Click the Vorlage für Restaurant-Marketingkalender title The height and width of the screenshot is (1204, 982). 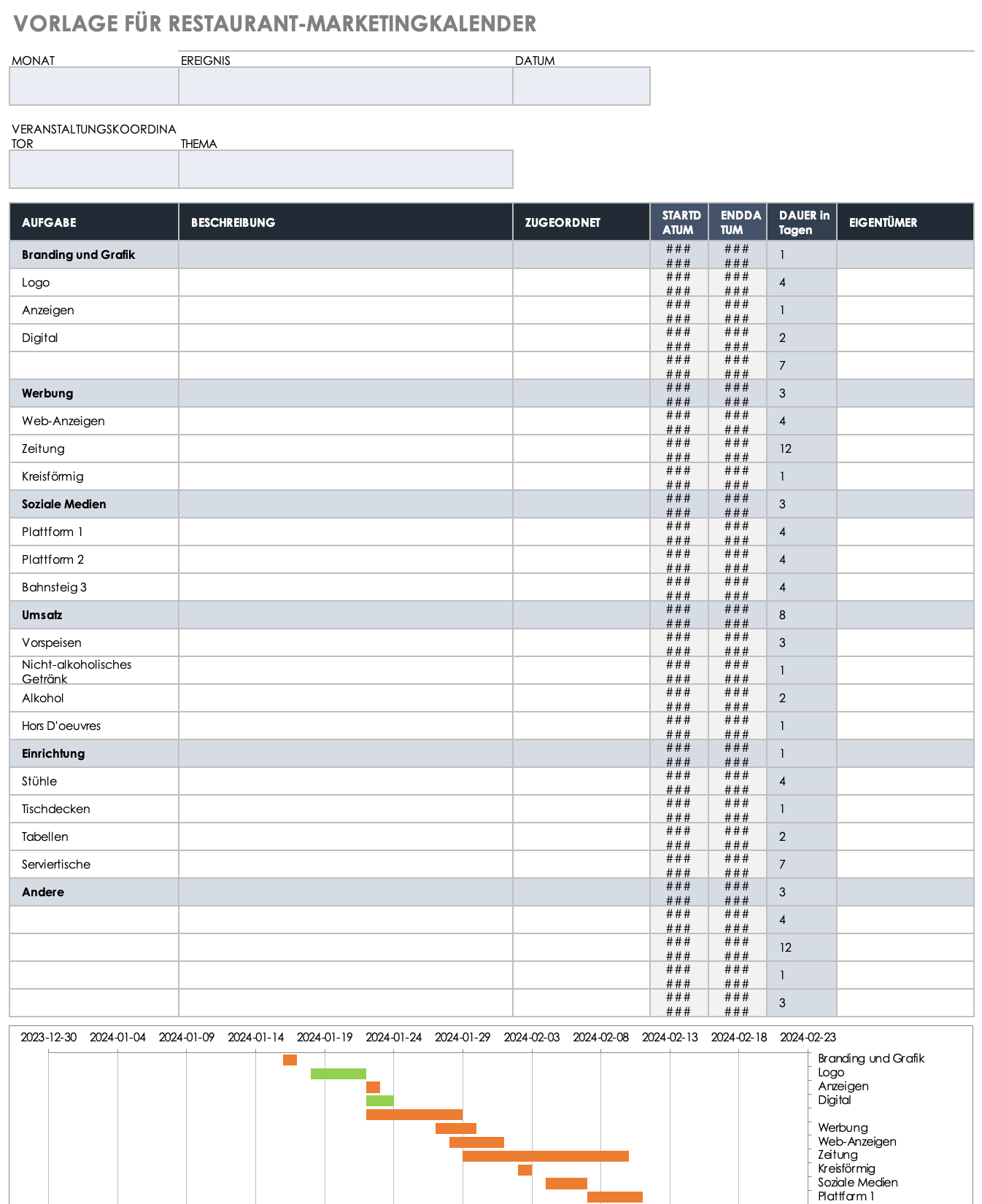pyautogui.click(x=275, y=23)
